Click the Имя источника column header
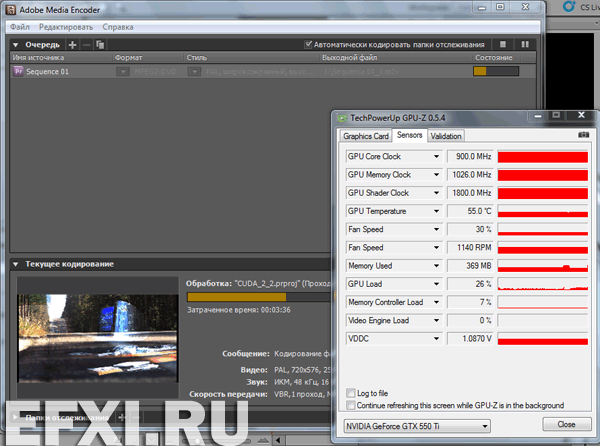Screen dimensions: 600x446 point(61,58)
